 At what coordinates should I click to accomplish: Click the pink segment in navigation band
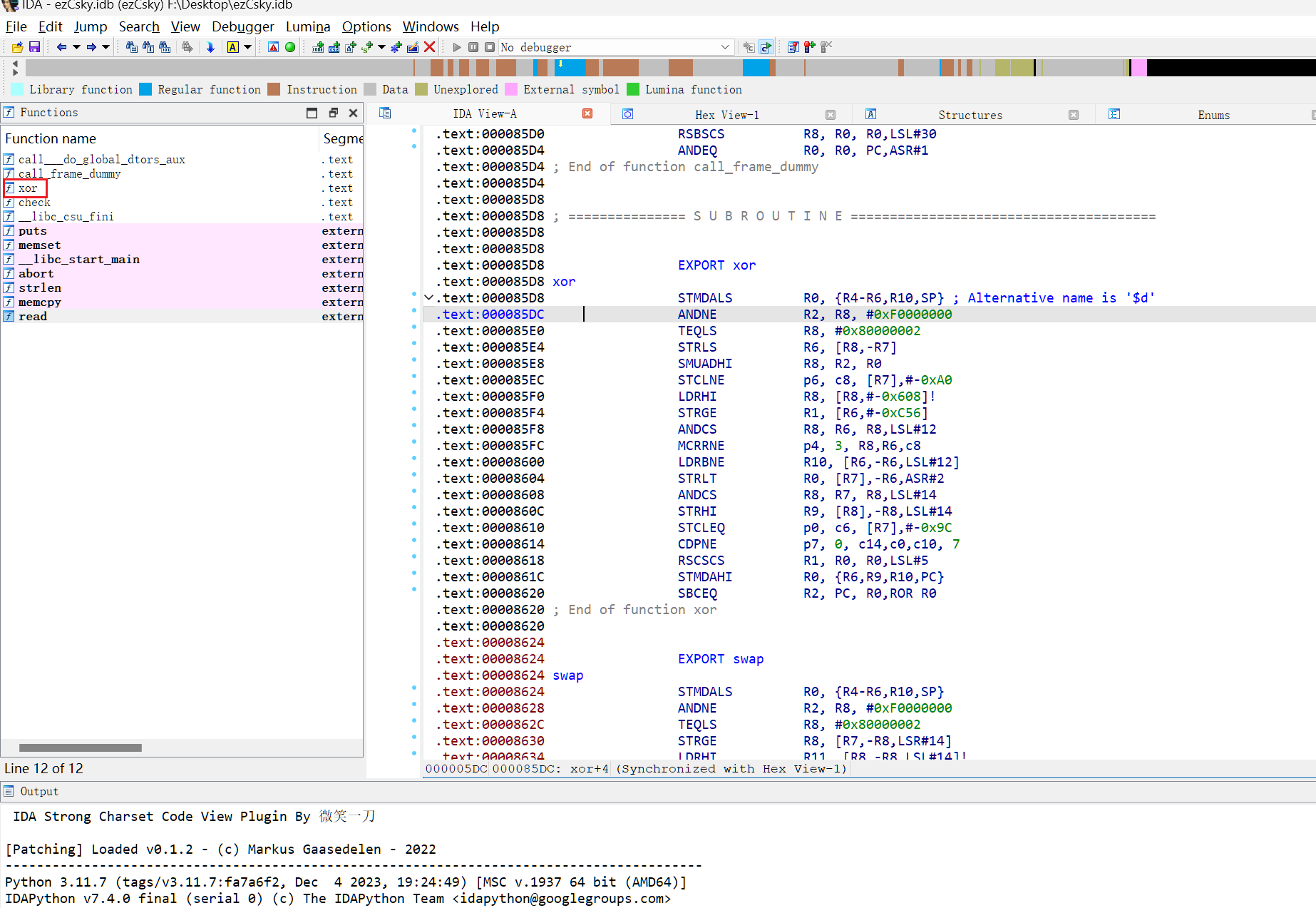click(1139, 68)
